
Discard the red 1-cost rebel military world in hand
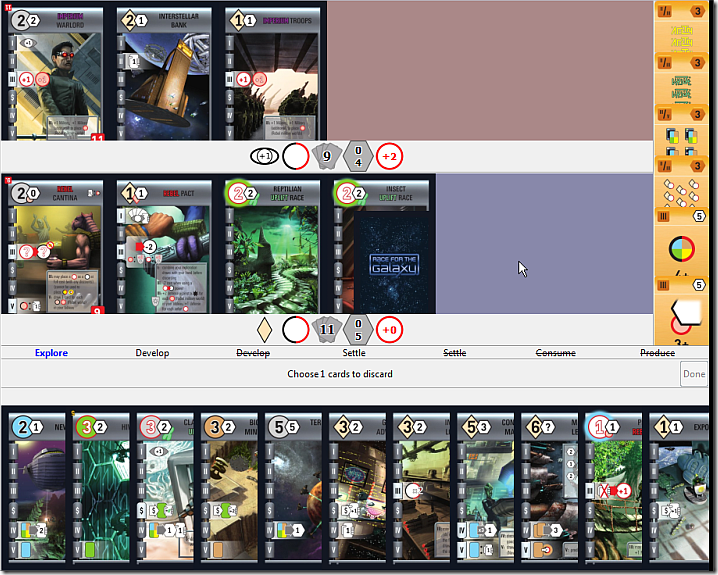coord(614,487)
